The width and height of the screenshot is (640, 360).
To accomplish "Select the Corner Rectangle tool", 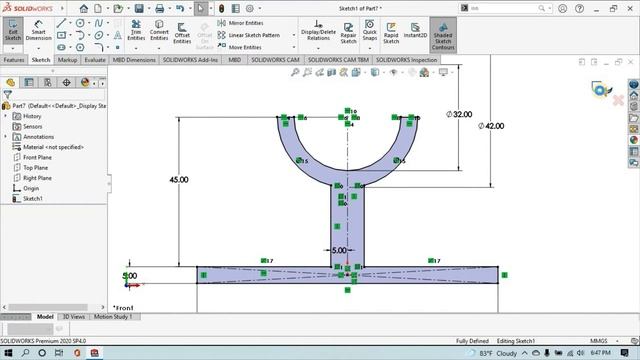I will 61,36.
